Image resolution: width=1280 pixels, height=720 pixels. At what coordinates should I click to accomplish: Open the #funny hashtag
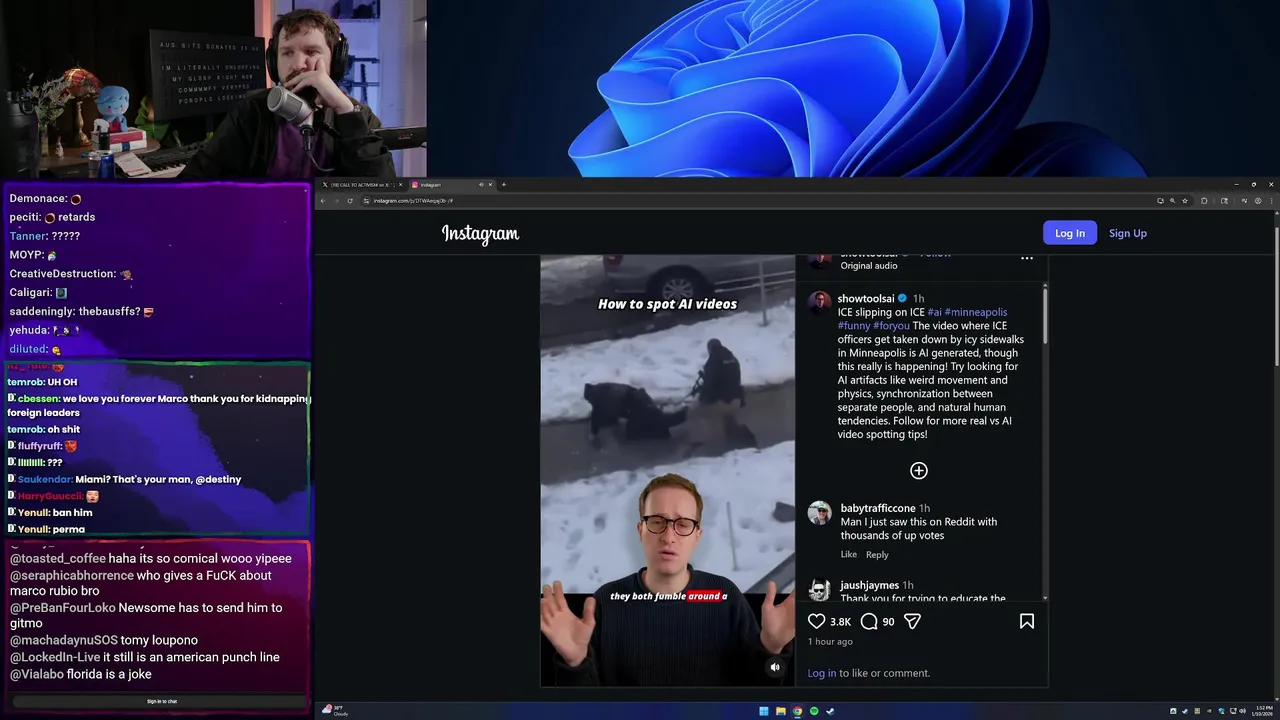[854, 326]
